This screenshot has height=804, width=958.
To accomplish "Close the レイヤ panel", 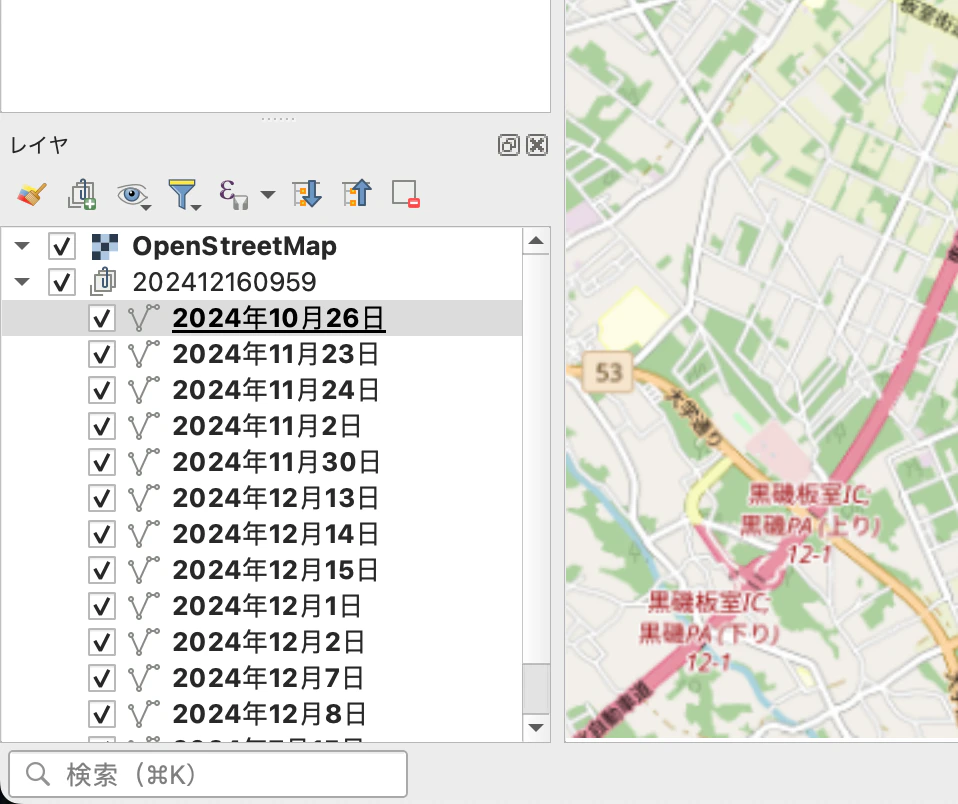I will point(537,145).
